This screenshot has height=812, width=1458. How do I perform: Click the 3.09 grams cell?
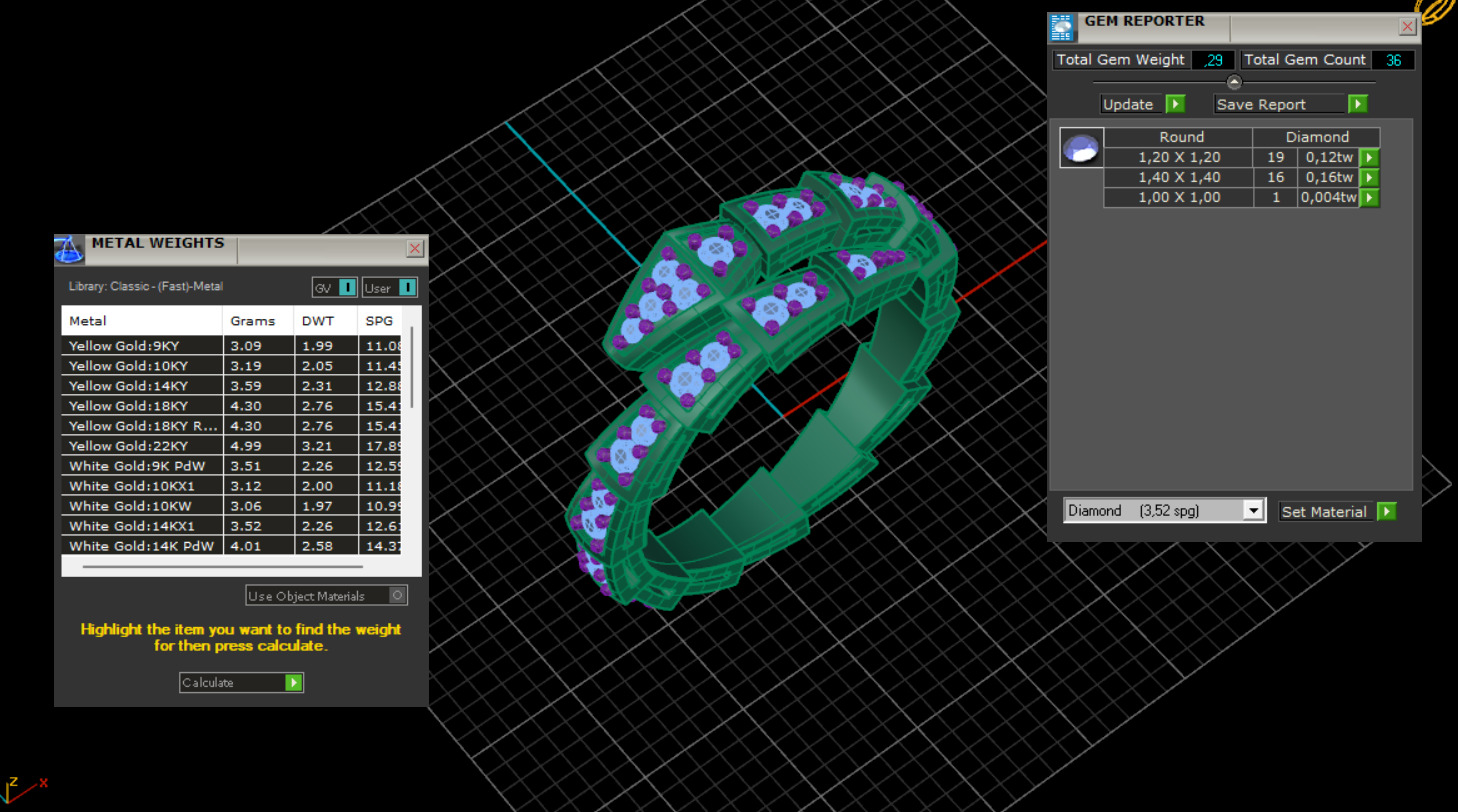coord(258,346)
